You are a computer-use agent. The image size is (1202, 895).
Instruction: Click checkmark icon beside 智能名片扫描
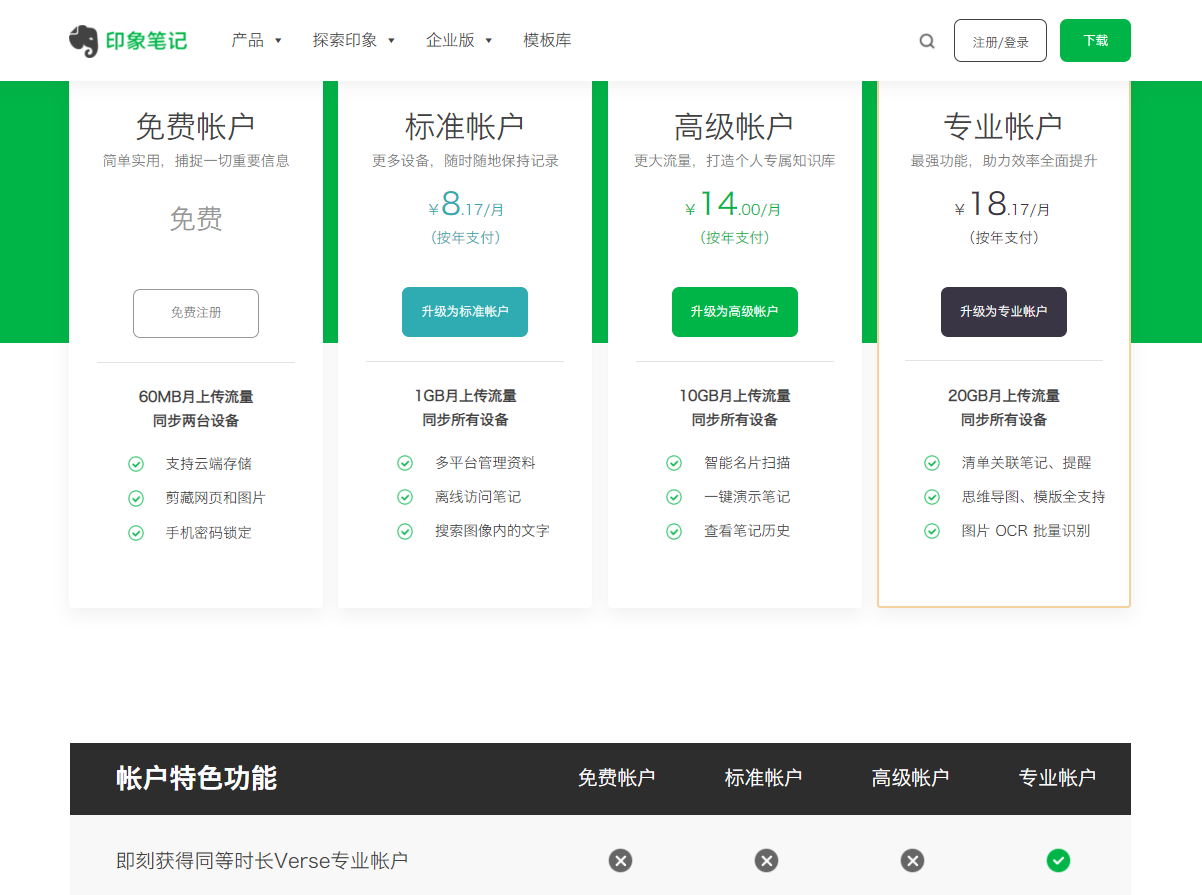point(674,463)
